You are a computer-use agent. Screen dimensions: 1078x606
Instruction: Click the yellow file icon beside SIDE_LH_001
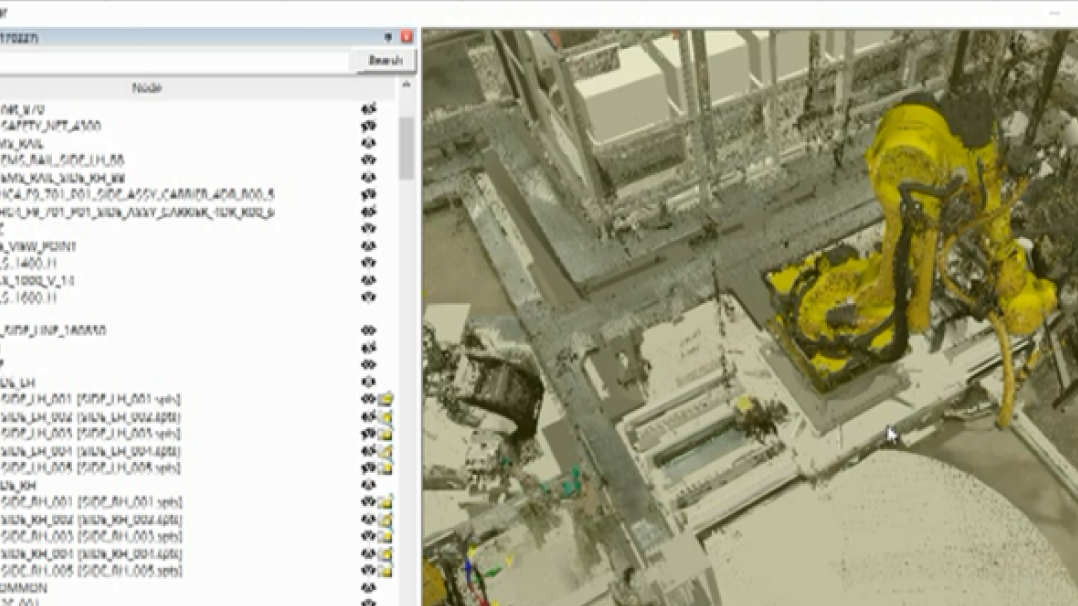coord(386,399)
